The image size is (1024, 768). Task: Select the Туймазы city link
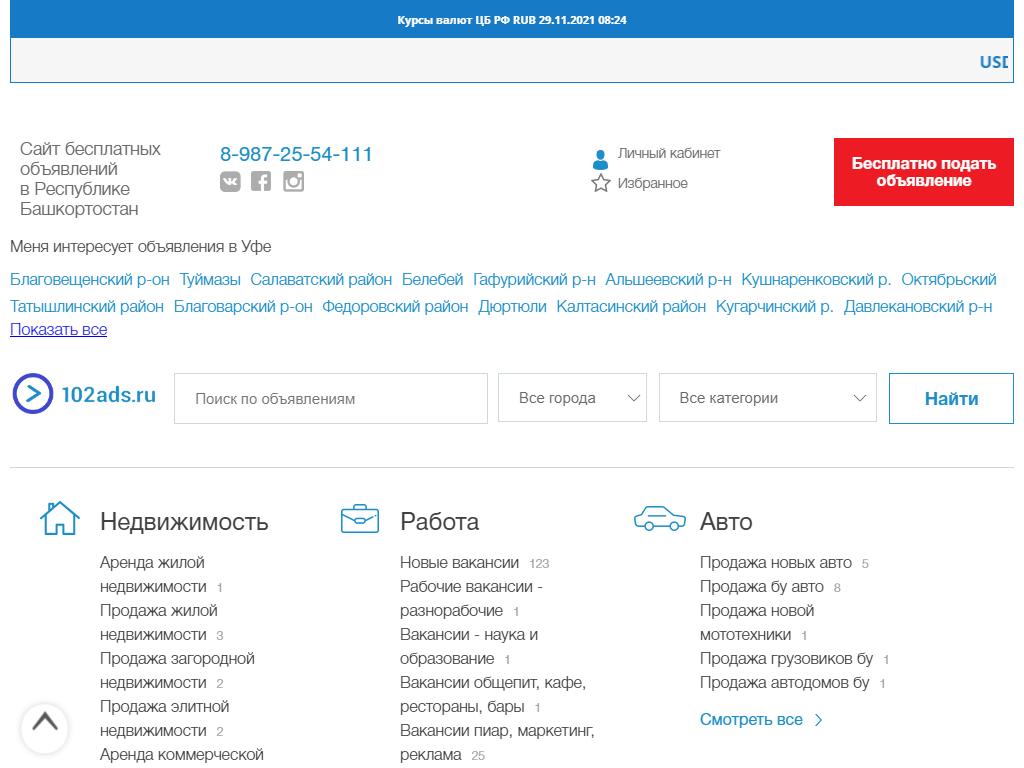coord(210,279)
